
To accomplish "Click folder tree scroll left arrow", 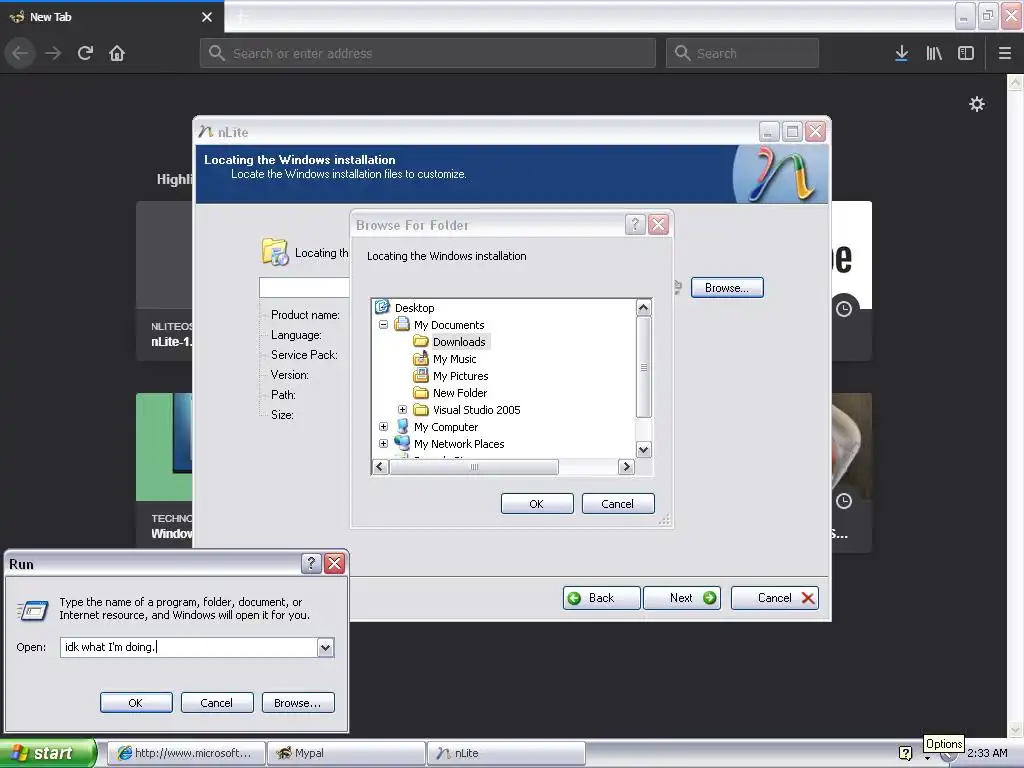I will pyautogui.click(x=379, y=466).
